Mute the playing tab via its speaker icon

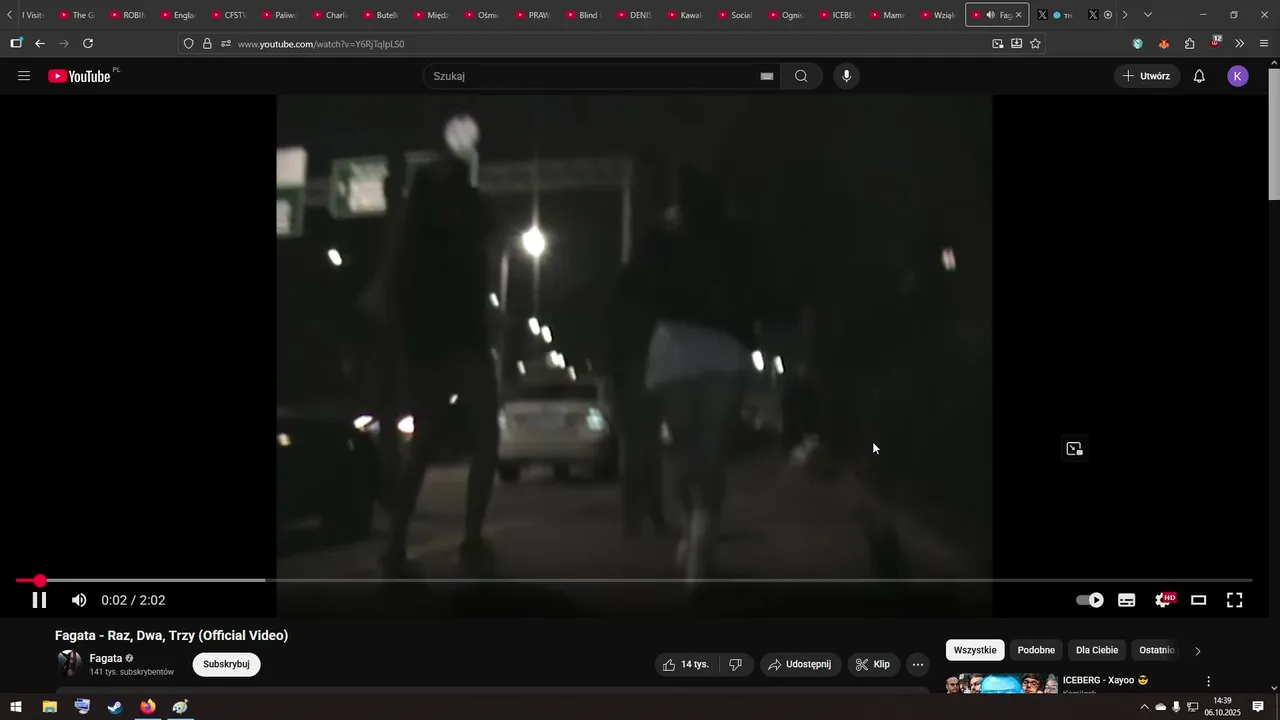click(x=990, y=15)
